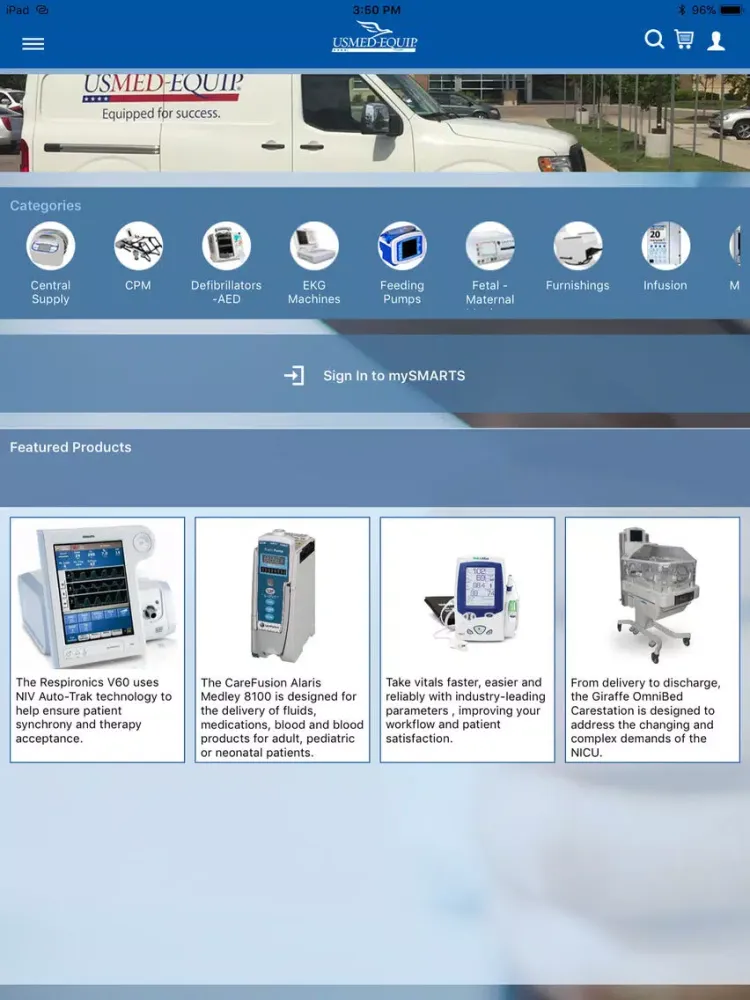This screenshot has width=750, height=1000.
Task: Tap the Bluetooth status icon
Action: point(681,10)
